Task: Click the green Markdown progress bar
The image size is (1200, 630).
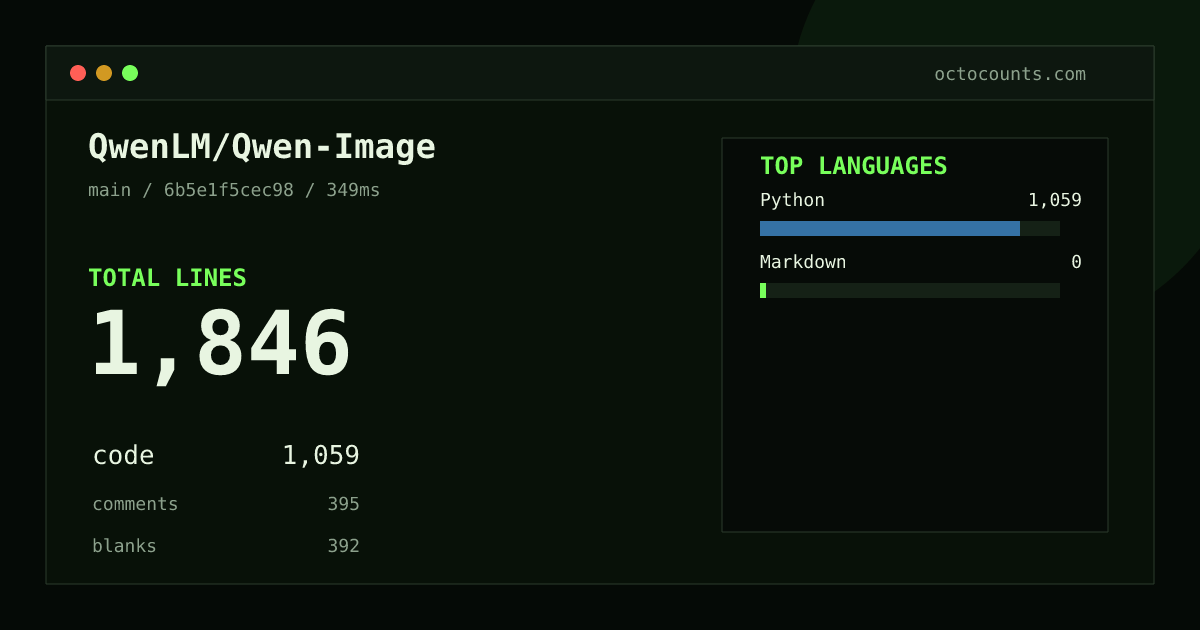Action: [763, 290]
